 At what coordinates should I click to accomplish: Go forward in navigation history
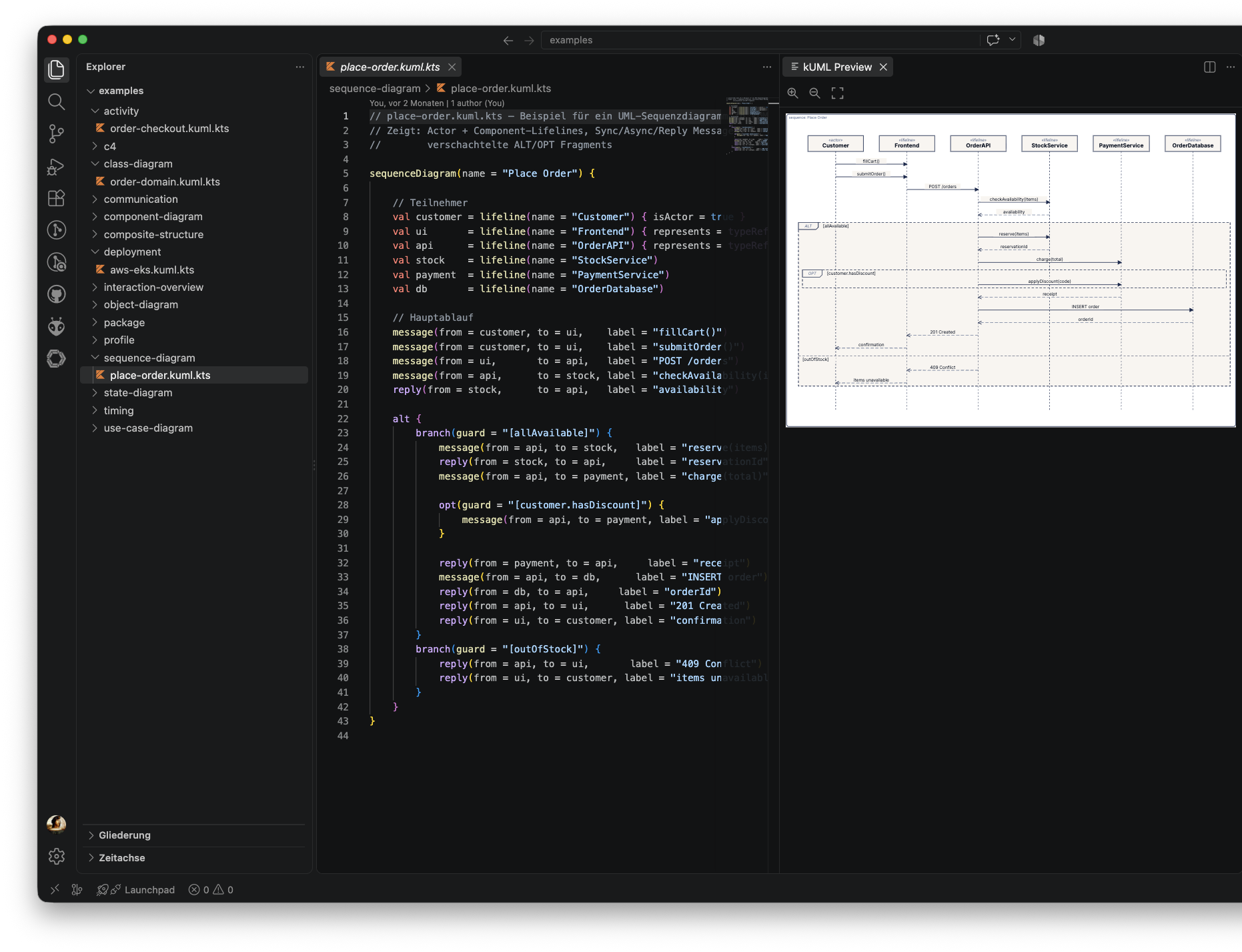pos(529,40)
